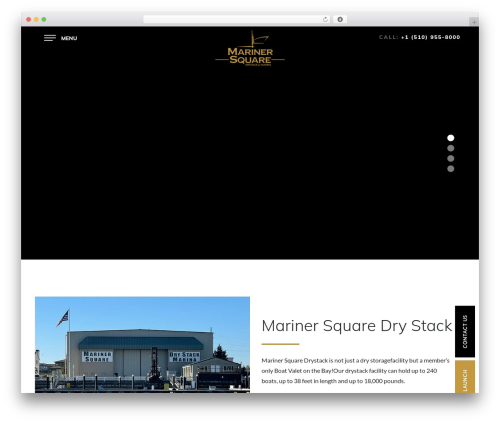The image size is (500, 423).
Task: Select the third slider dot
Action: 451,158
